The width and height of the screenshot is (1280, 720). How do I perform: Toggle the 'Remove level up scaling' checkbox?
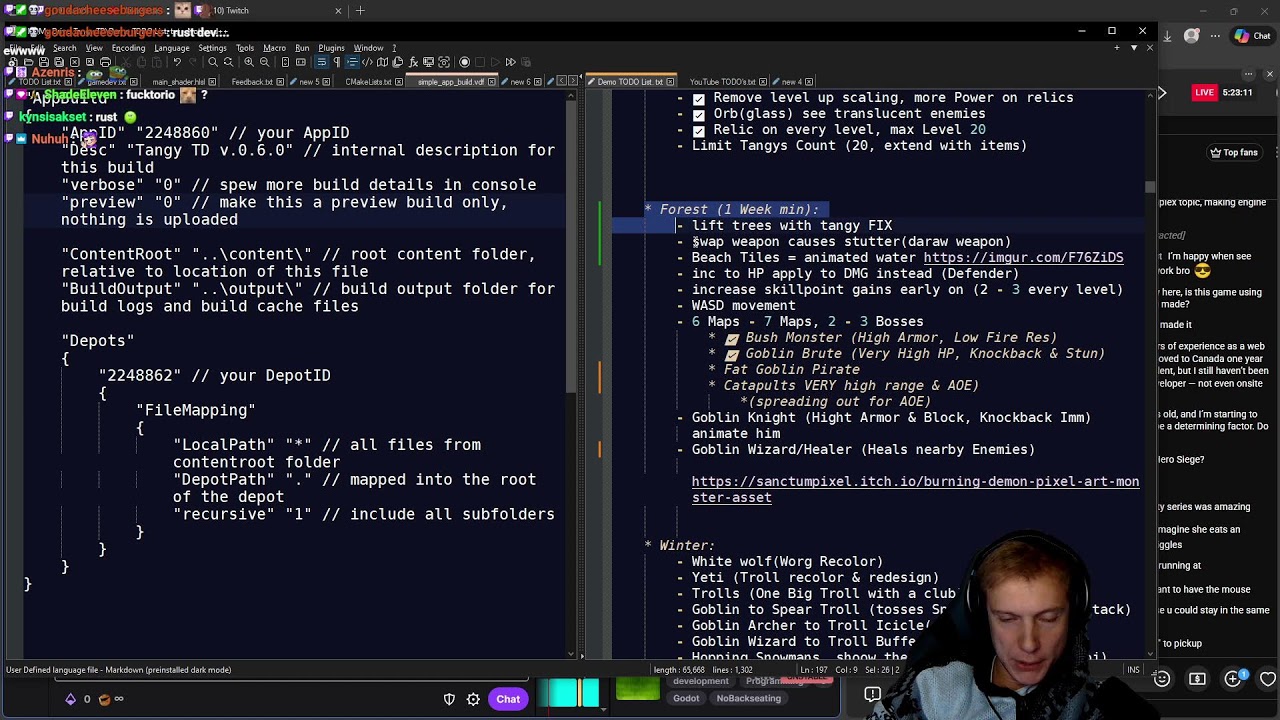[699, 98]
